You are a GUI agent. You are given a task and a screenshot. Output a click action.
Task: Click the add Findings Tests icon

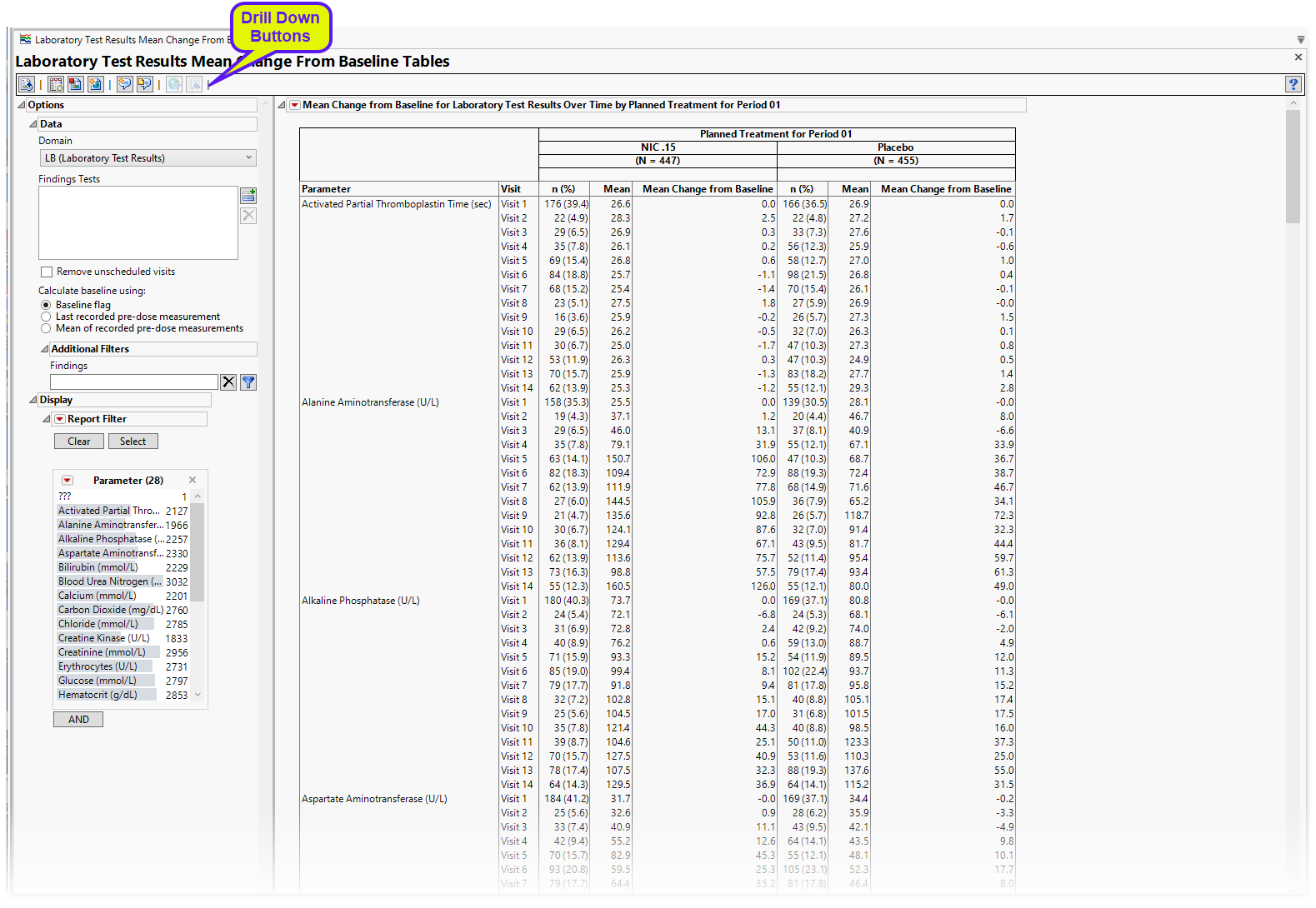(x=248, y=196)
